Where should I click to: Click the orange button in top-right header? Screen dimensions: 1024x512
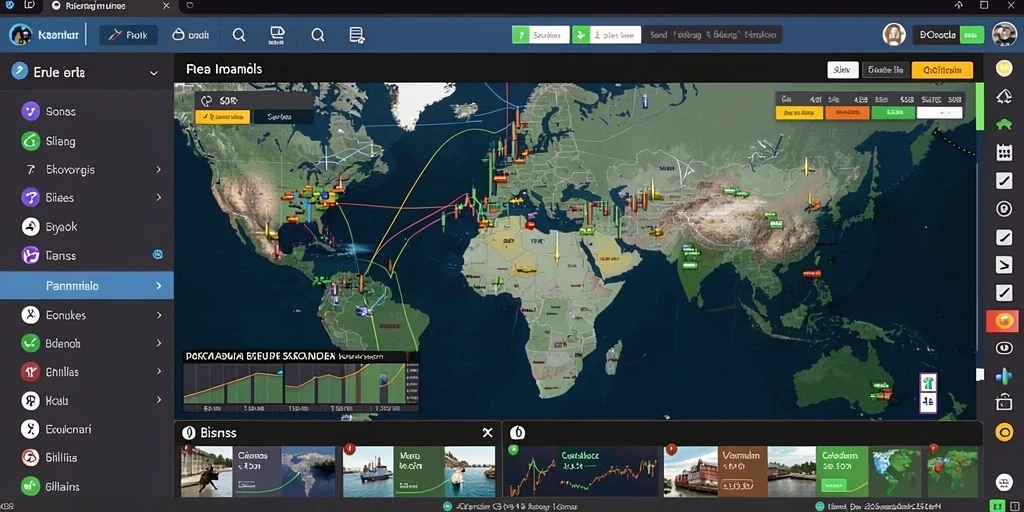[942, 70]
